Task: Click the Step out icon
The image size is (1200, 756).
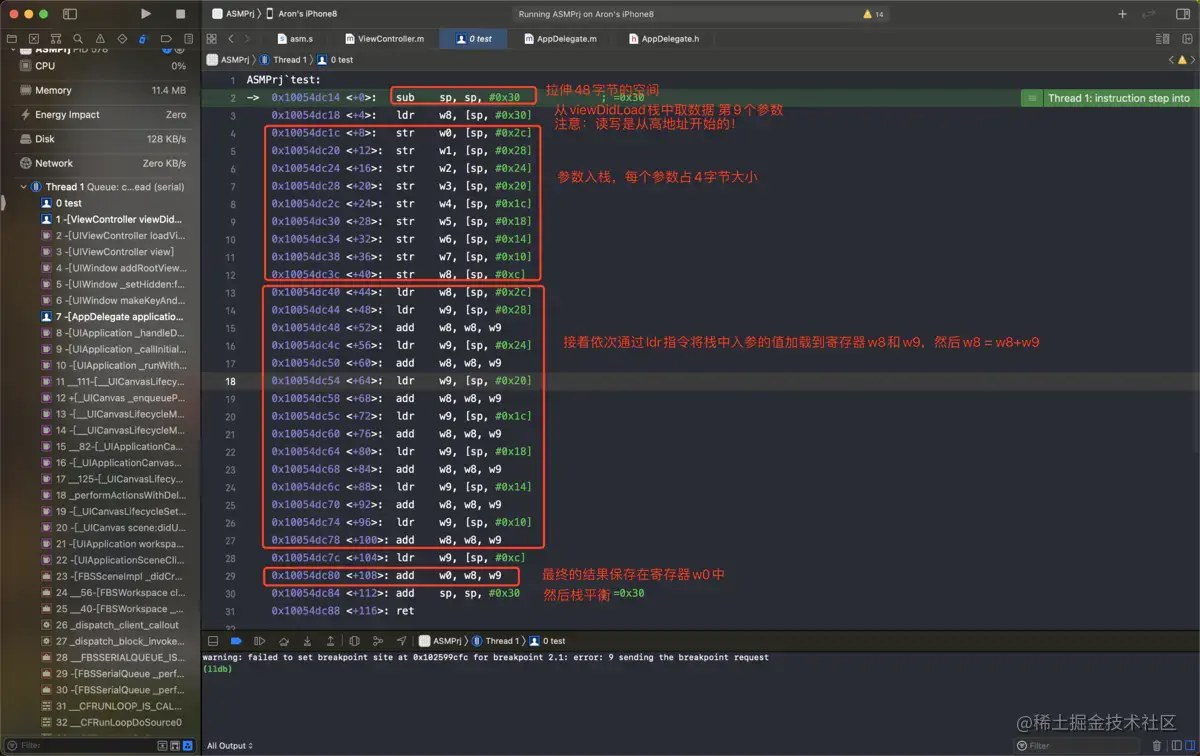Action: click(330, 641)
